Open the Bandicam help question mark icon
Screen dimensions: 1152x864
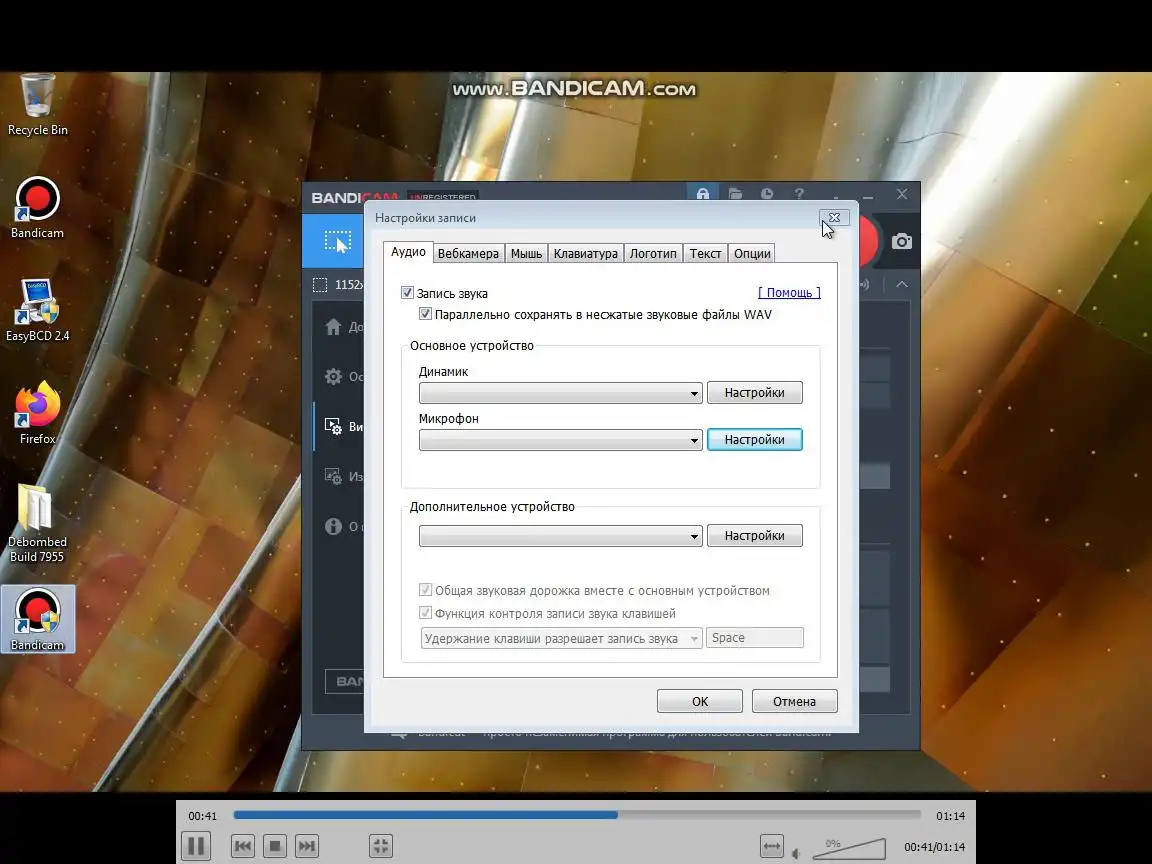[x=799, y=194]
